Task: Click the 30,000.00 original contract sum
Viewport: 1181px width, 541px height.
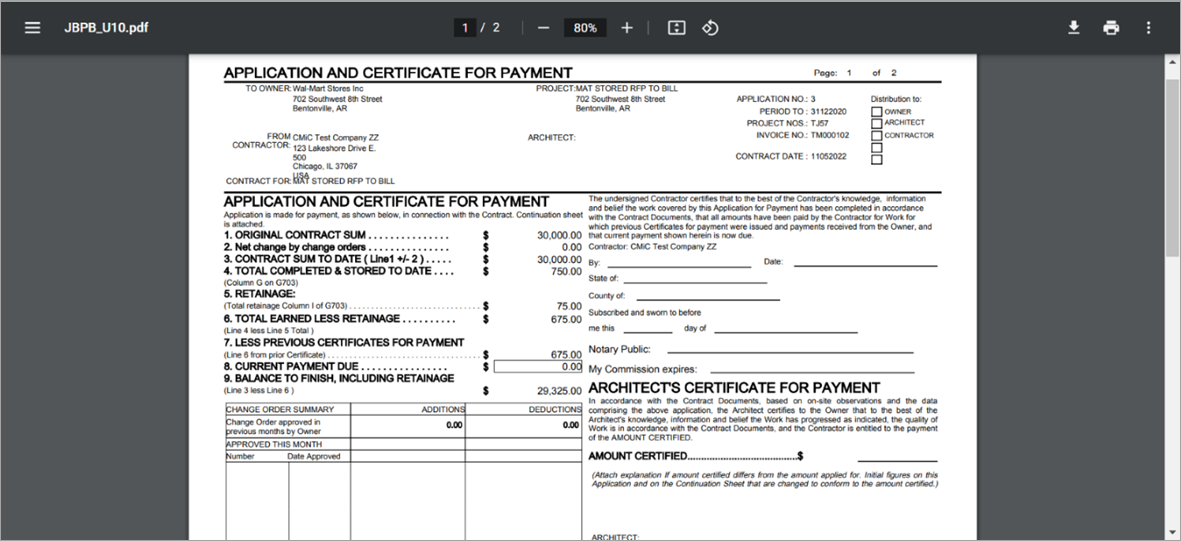Action: pyautogui.click(x=559, y=235)
